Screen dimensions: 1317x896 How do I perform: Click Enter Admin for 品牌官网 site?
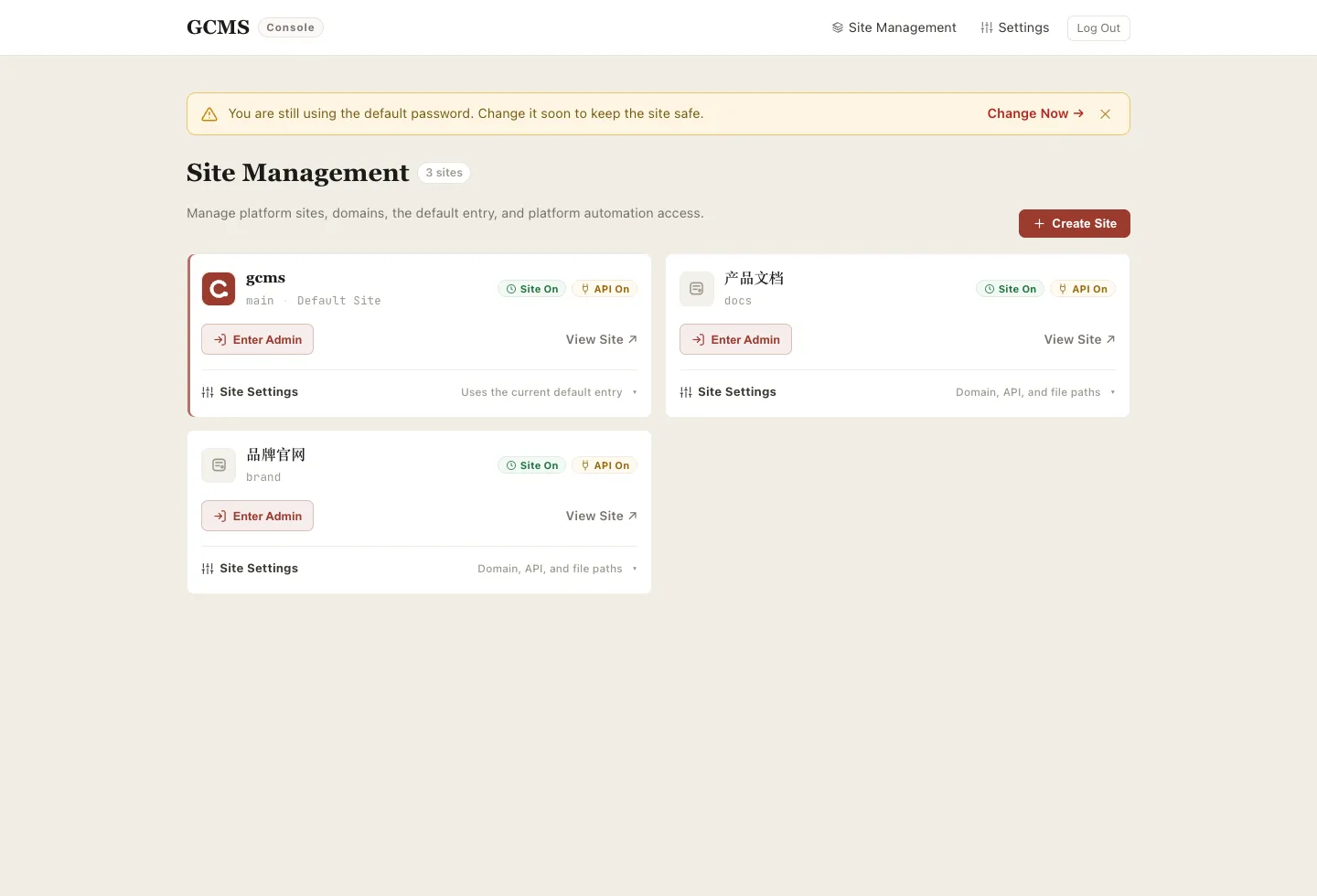[x=257, y=516]
